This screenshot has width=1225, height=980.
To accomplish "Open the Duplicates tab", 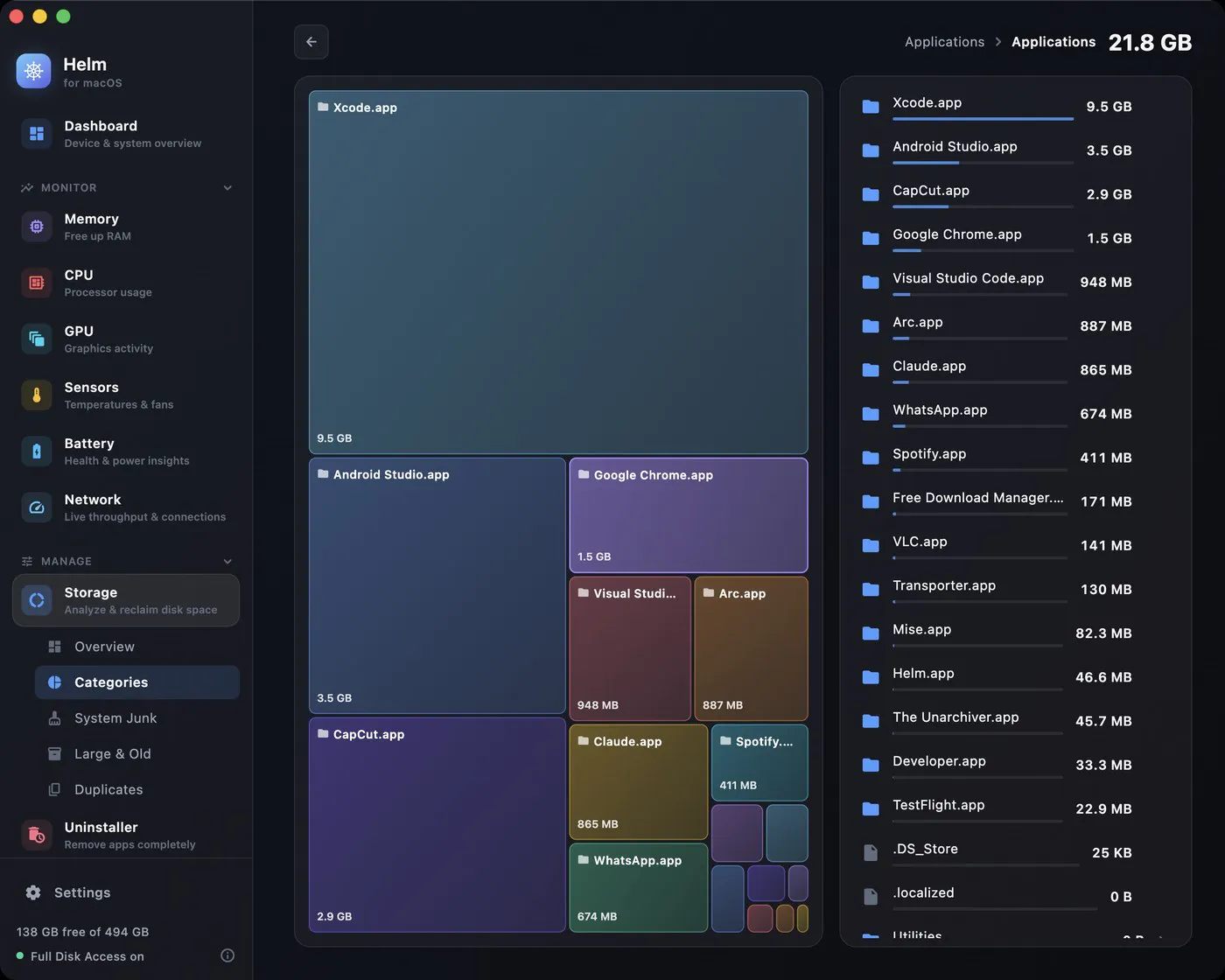I will pos(137,790).
